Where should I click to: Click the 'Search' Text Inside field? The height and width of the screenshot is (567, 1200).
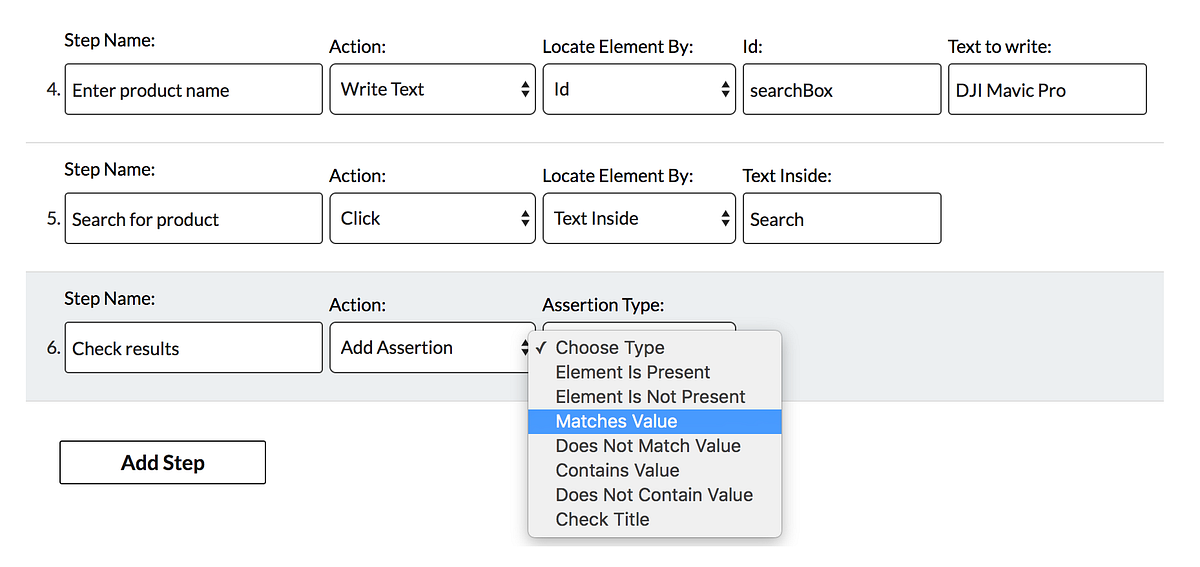(841, 219)
